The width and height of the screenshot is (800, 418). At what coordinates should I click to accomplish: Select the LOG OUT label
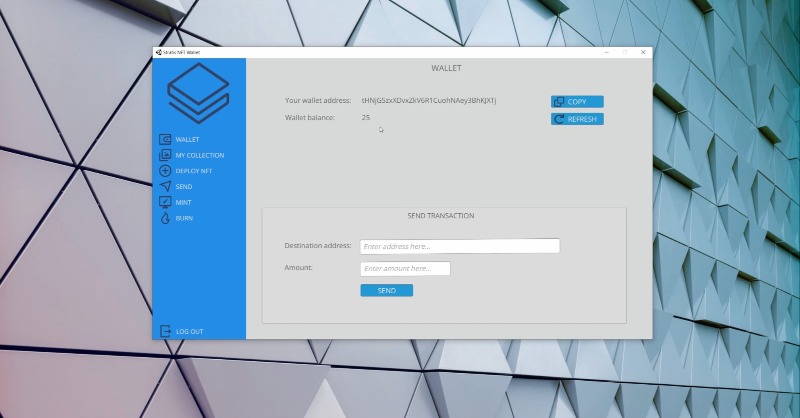pos(189,332)
